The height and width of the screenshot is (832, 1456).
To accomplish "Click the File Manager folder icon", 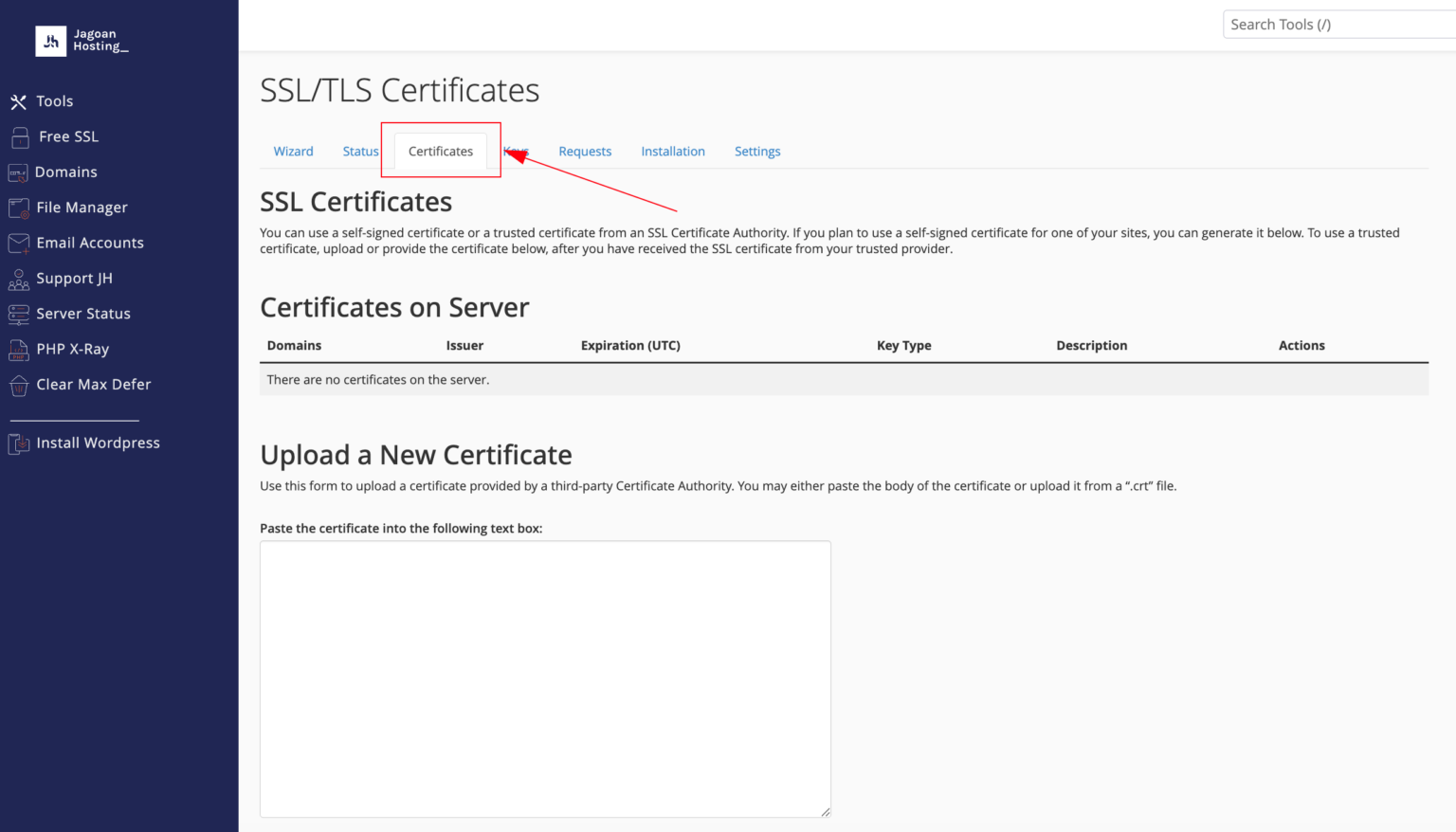I will [19, 208].
